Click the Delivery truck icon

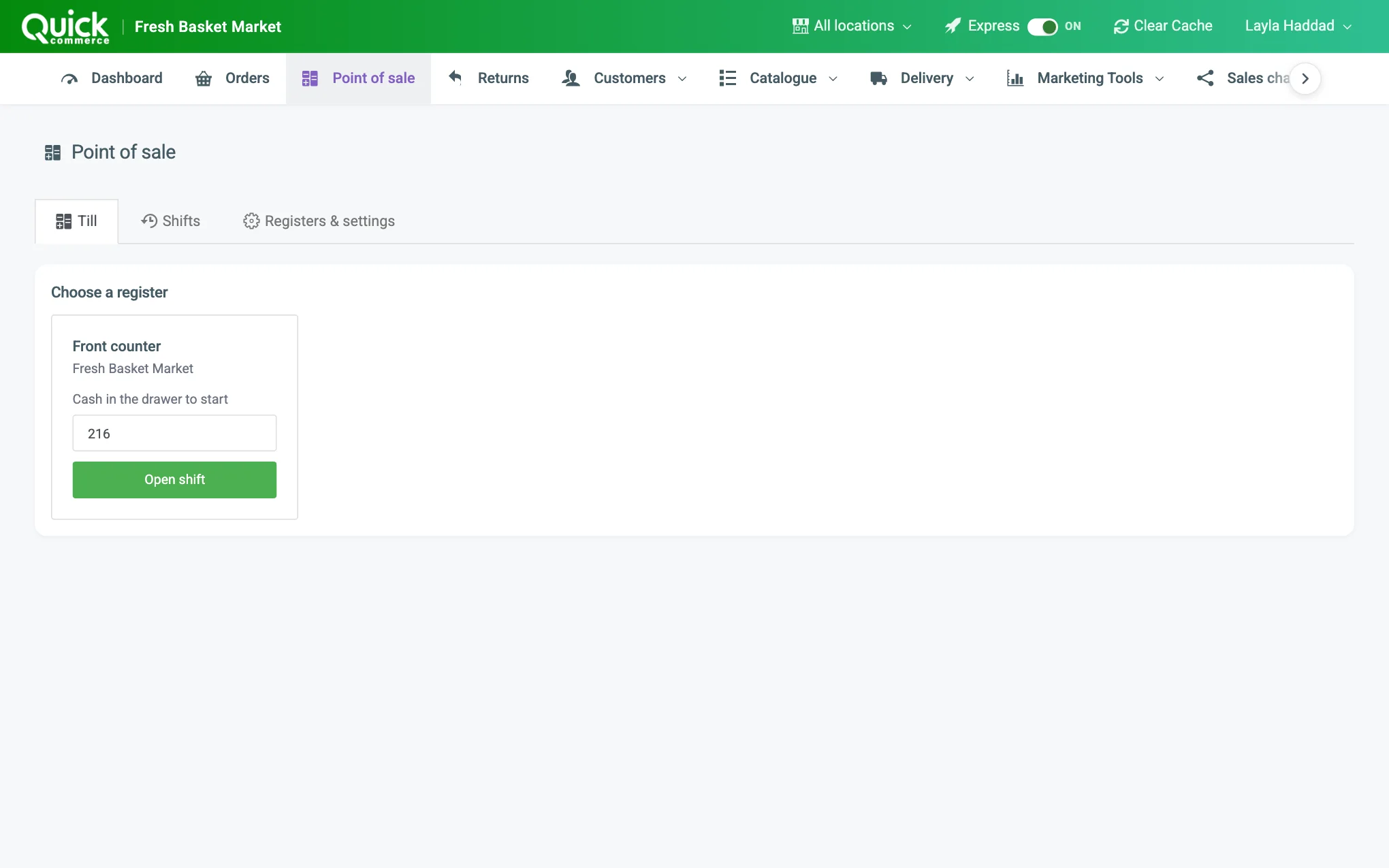click(879, 79)
